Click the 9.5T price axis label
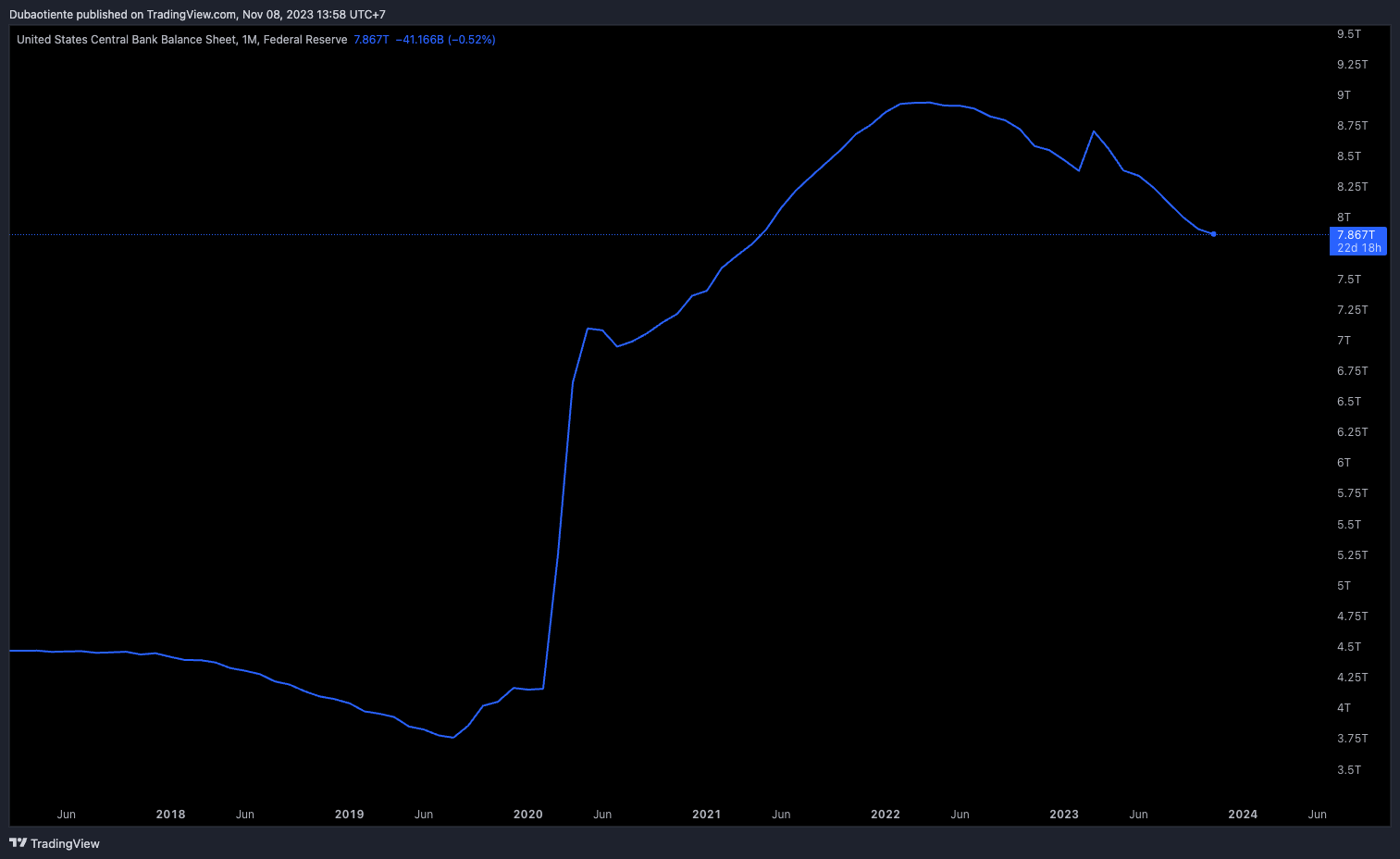This screenshot has width=1400, height=859. pos(1348,34)
